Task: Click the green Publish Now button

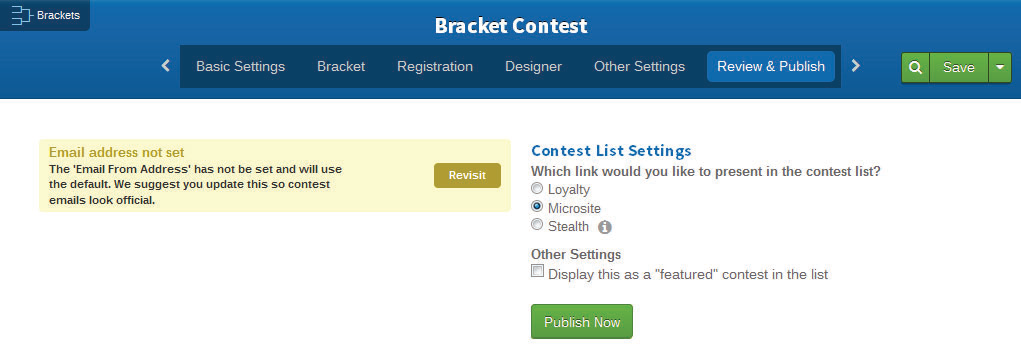Action: pos(581,322)
